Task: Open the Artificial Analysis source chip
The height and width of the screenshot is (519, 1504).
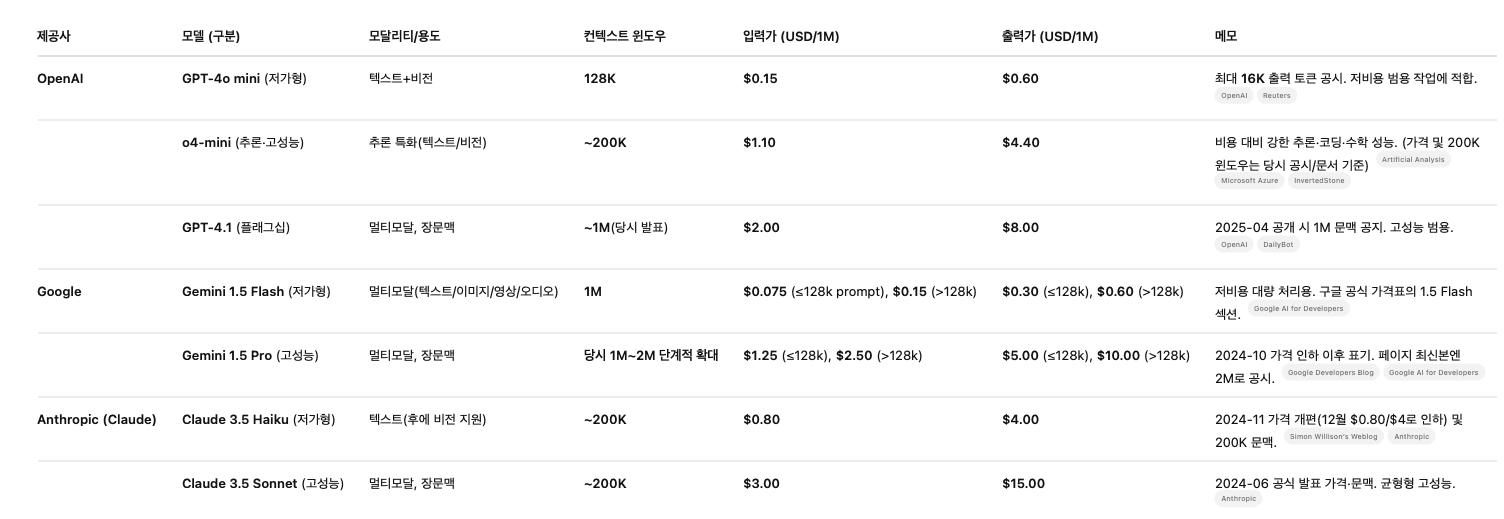Action: [1413, 160]
